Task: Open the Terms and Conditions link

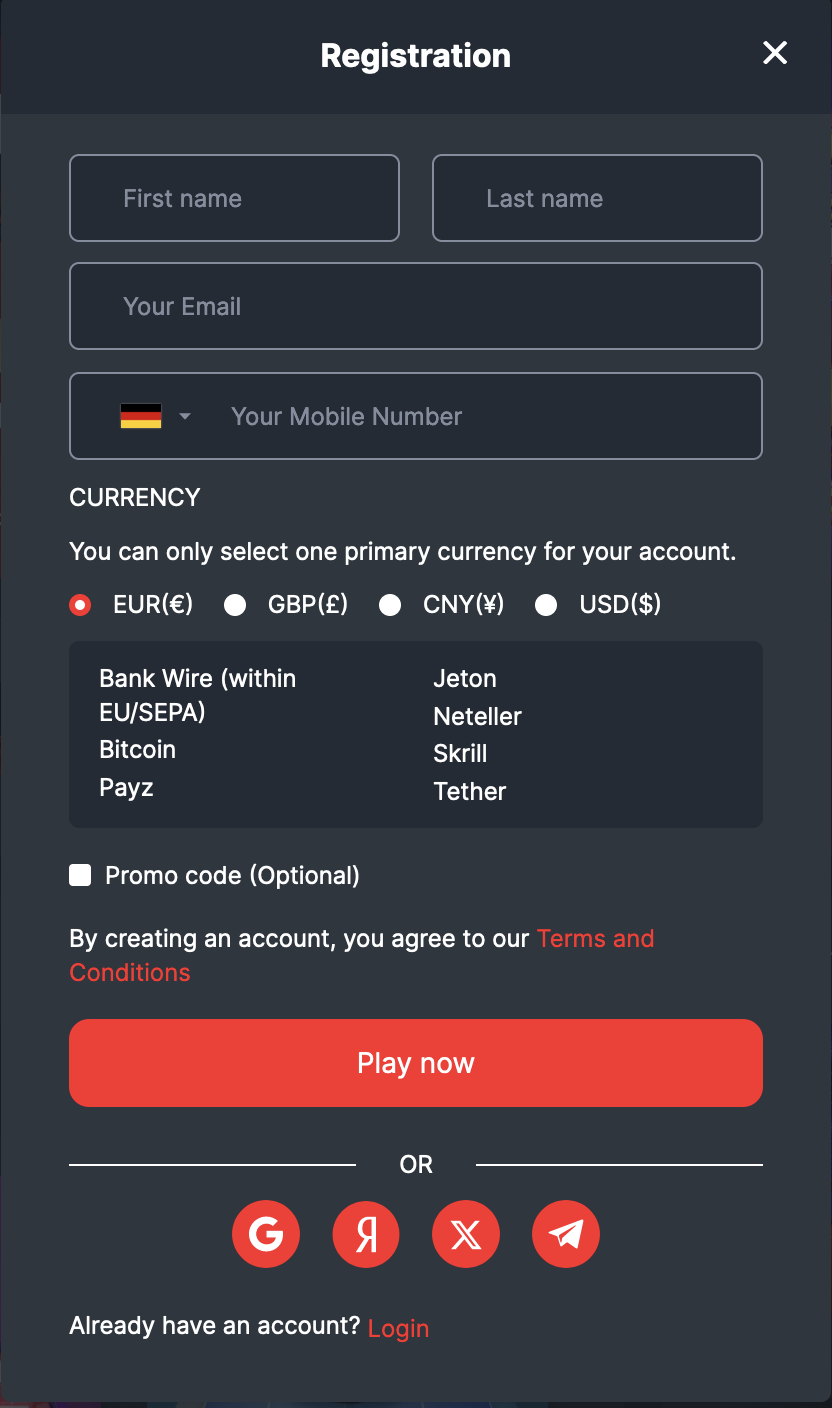Action: click(595, 939)
